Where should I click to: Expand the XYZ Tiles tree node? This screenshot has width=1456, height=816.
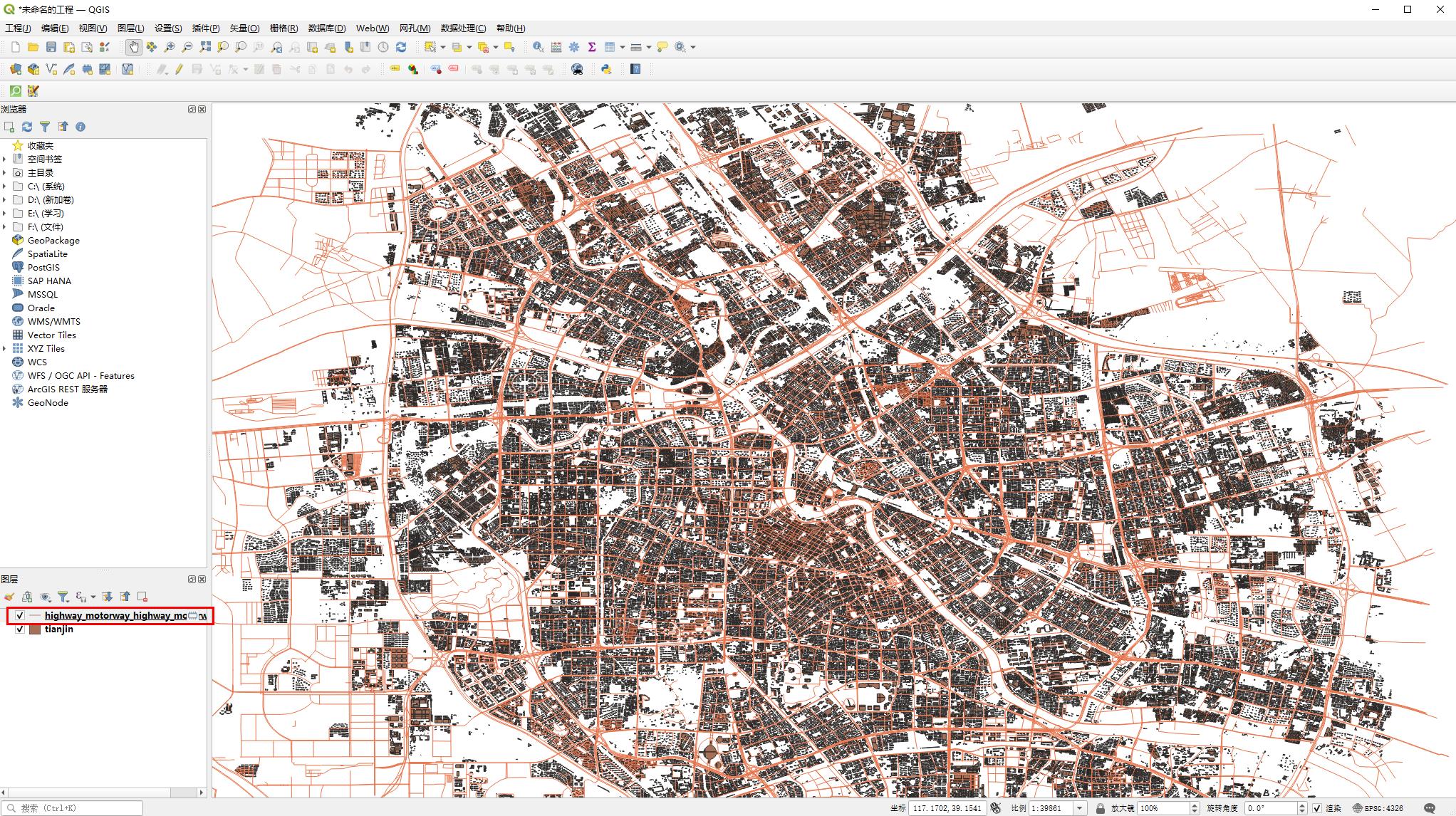coord(5,349)
